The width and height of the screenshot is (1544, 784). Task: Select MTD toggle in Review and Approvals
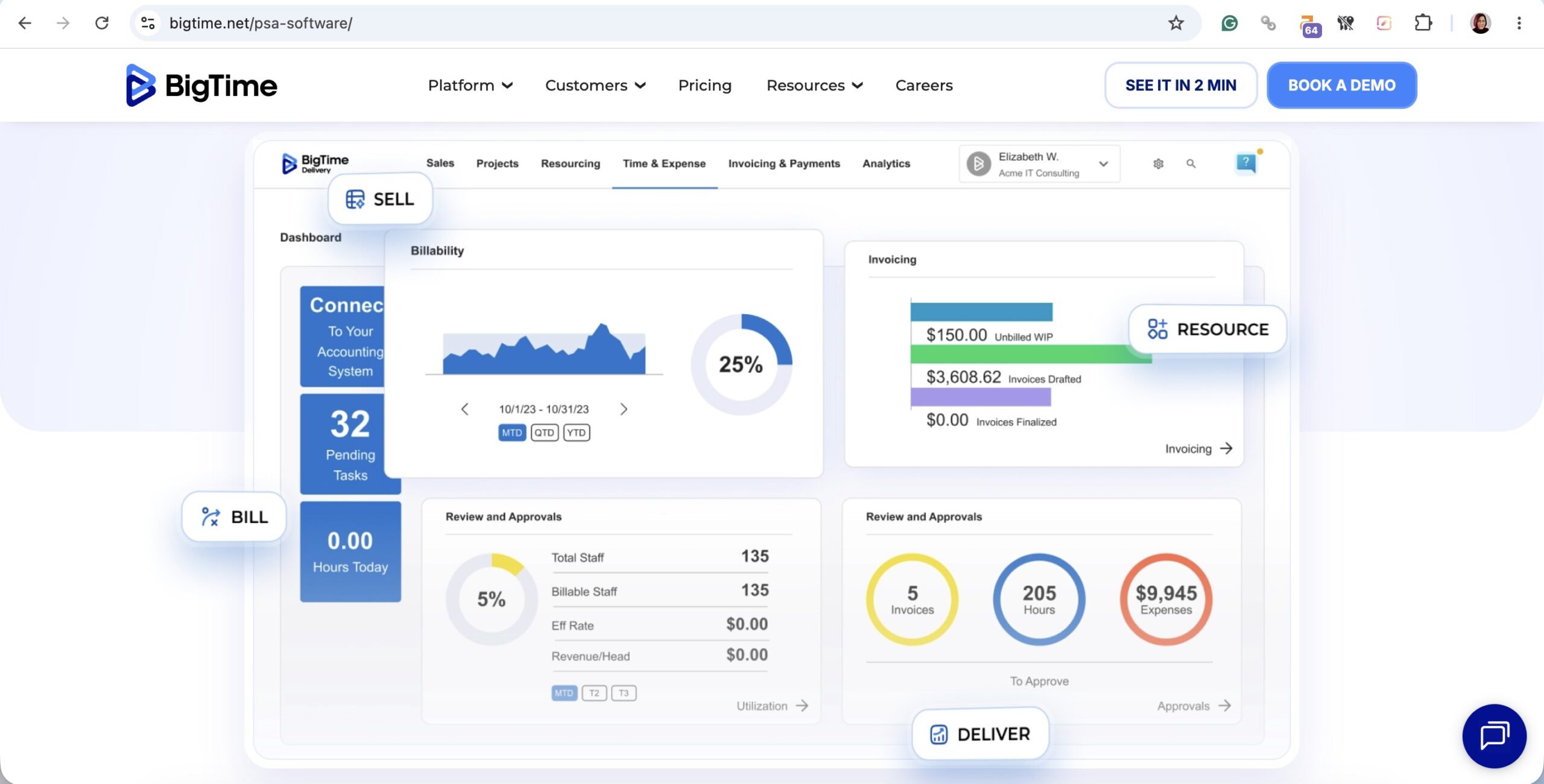[564, 693]
